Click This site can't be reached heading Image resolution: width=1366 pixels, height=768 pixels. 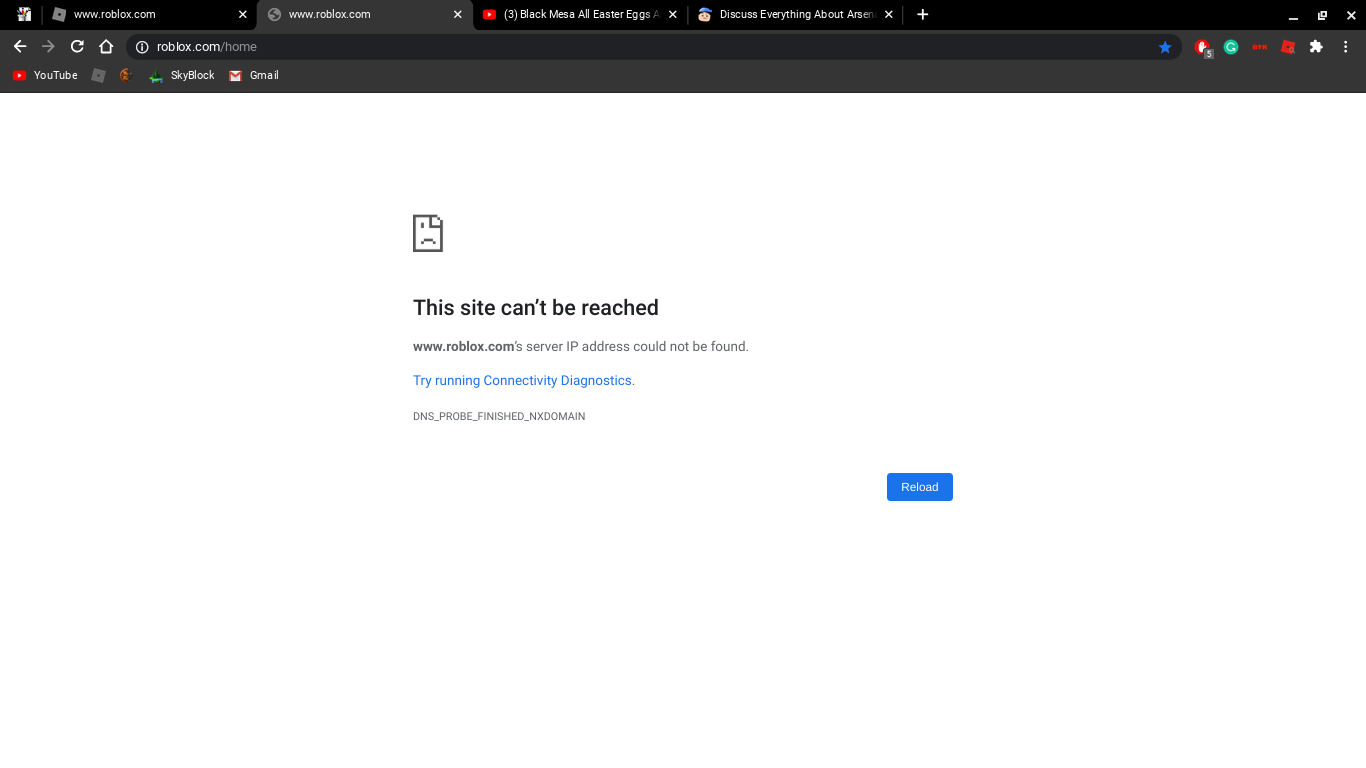536,308
